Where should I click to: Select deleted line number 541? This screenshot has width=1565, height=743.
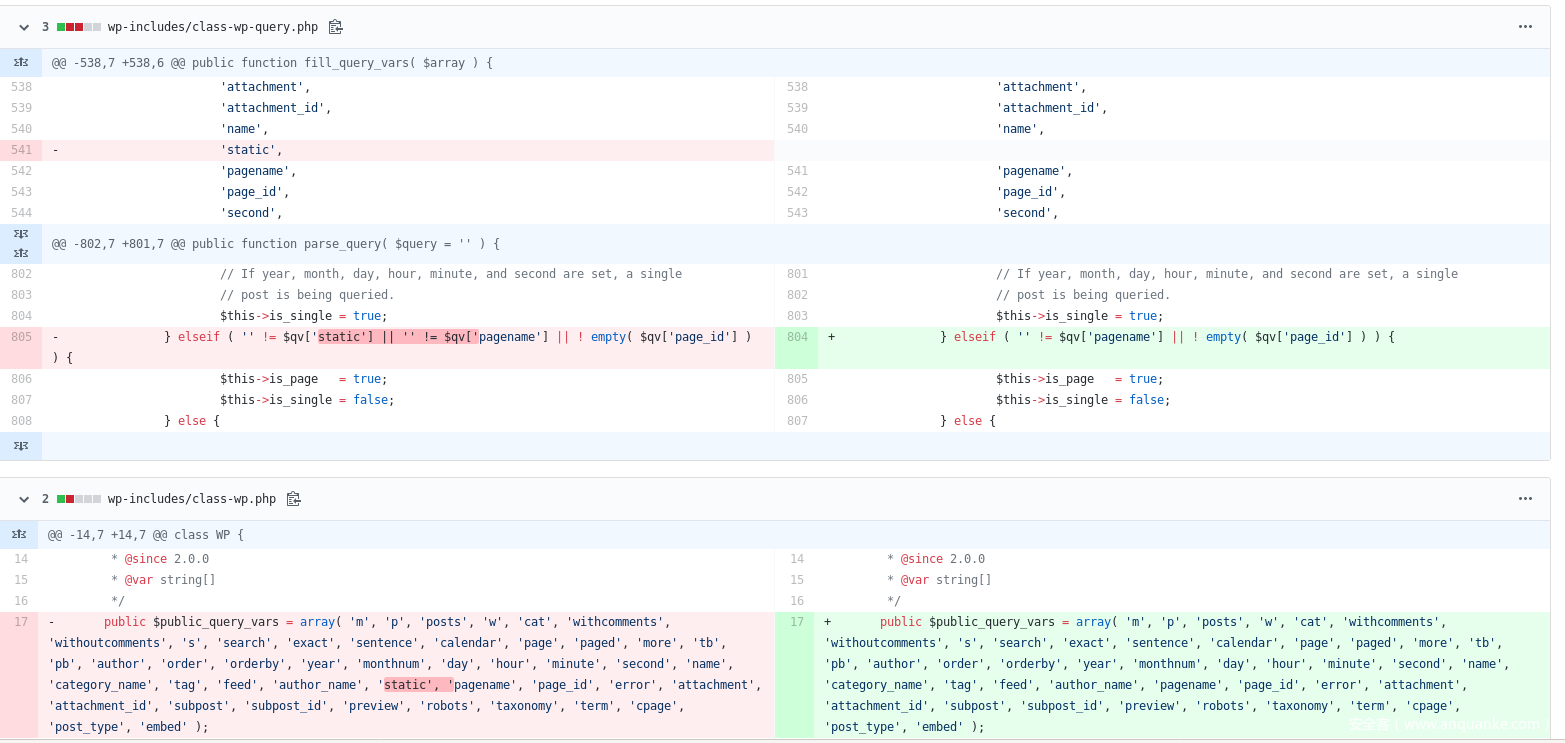coord(21,150)
